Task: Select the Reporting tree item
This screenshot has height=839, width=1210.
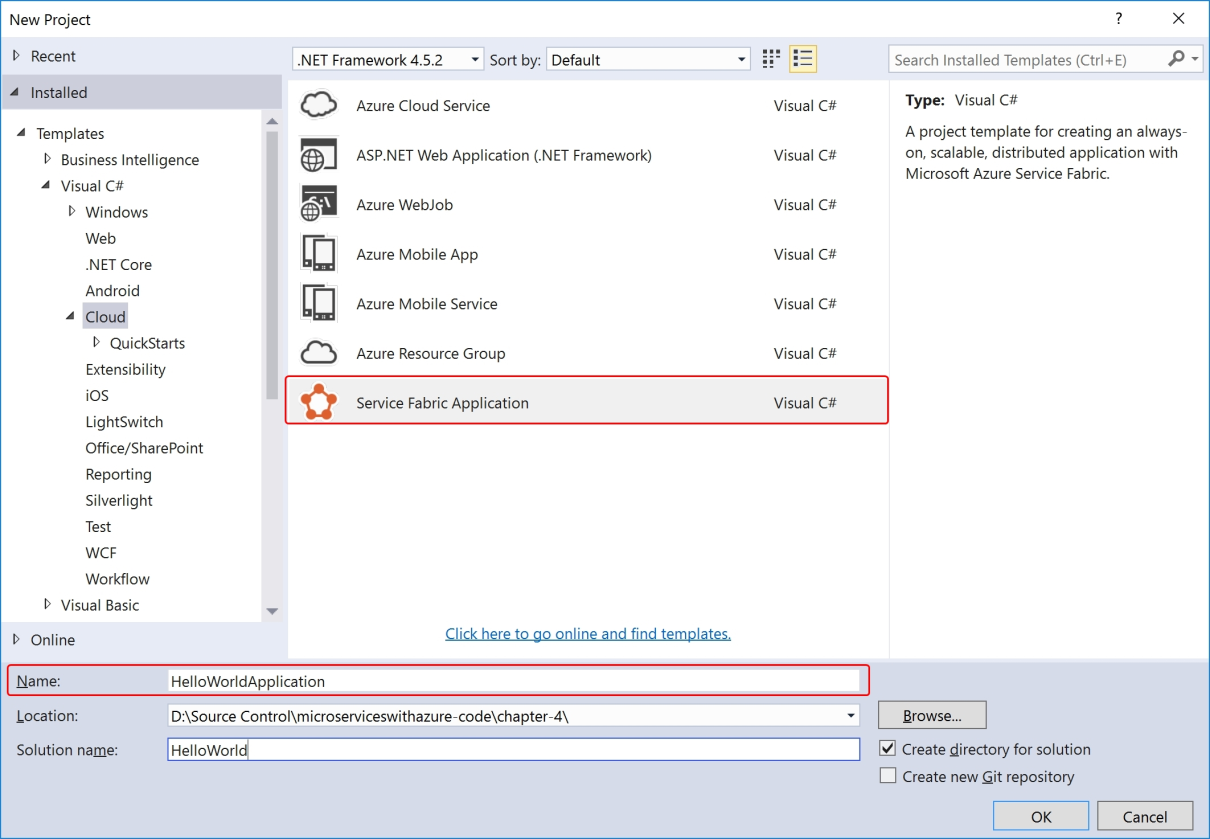Action: click(x=119, y=474)
